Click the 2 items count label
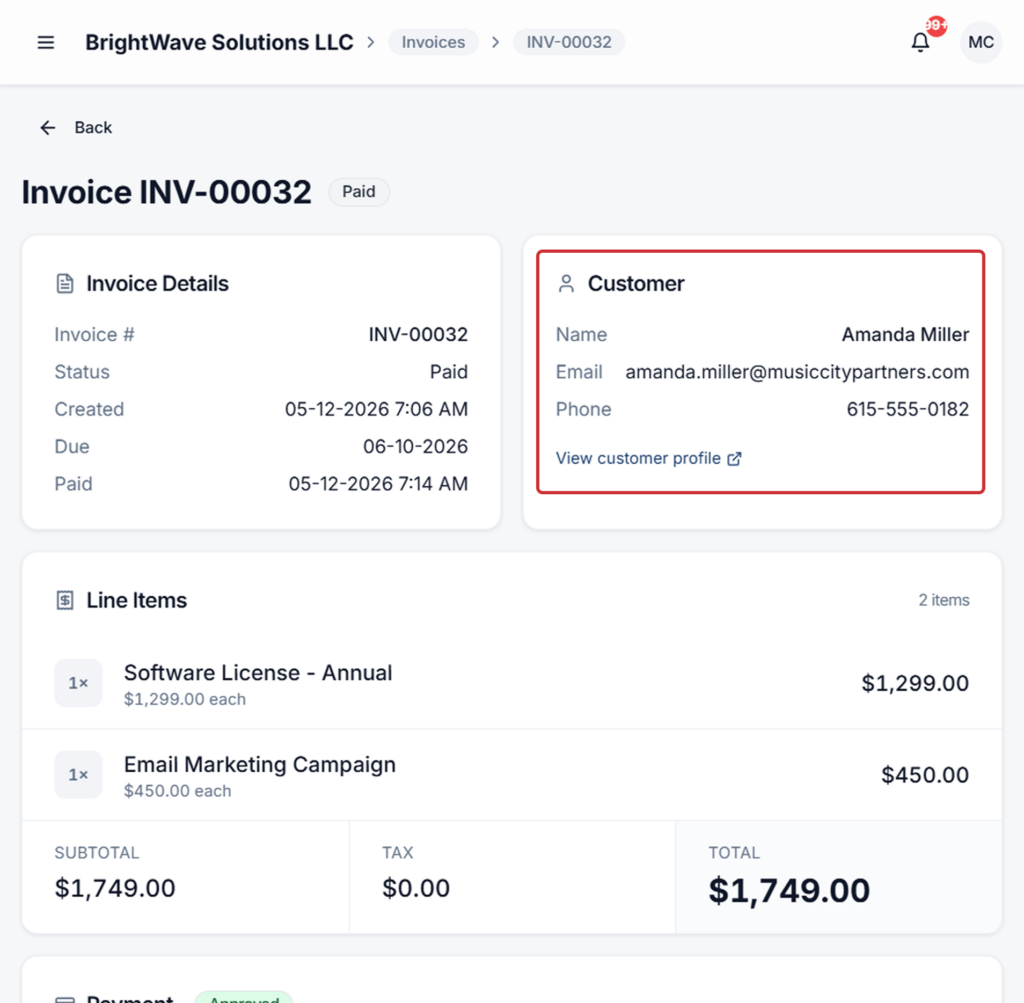This screenshot has width=1024, height=1003. tap(944, 600)
